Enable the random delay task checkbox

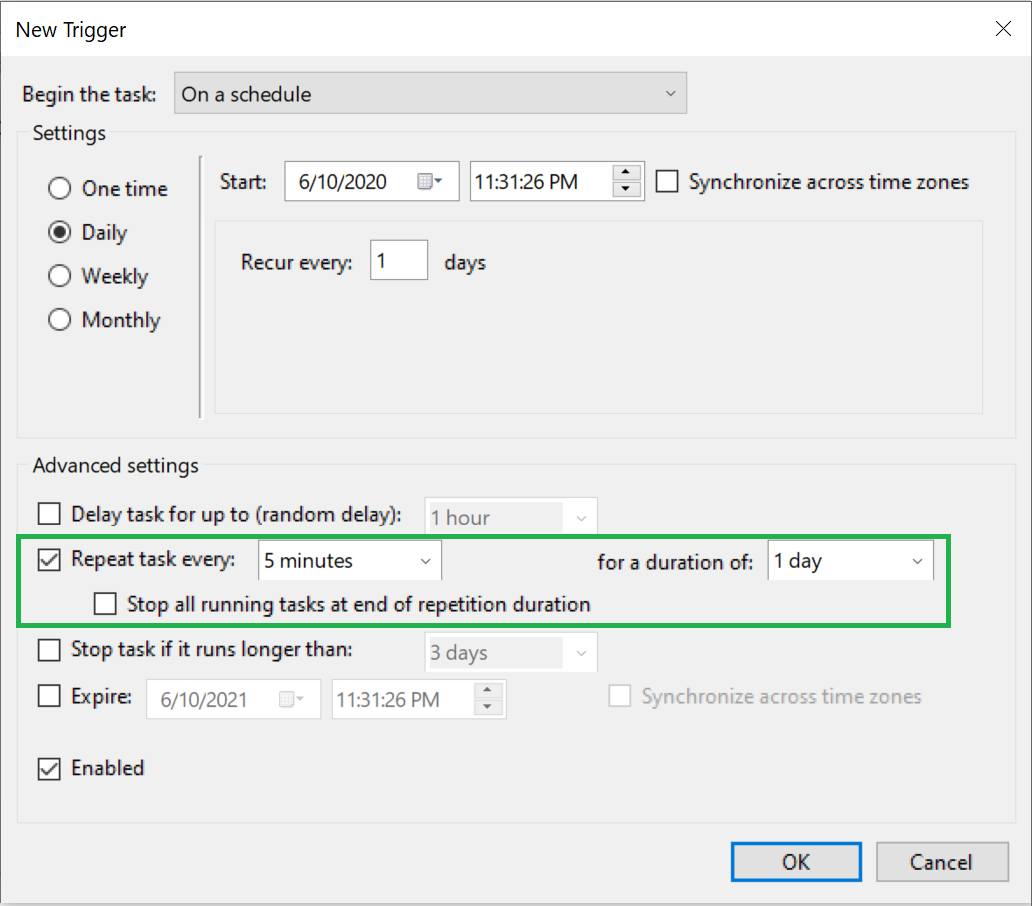coord(49,515)
